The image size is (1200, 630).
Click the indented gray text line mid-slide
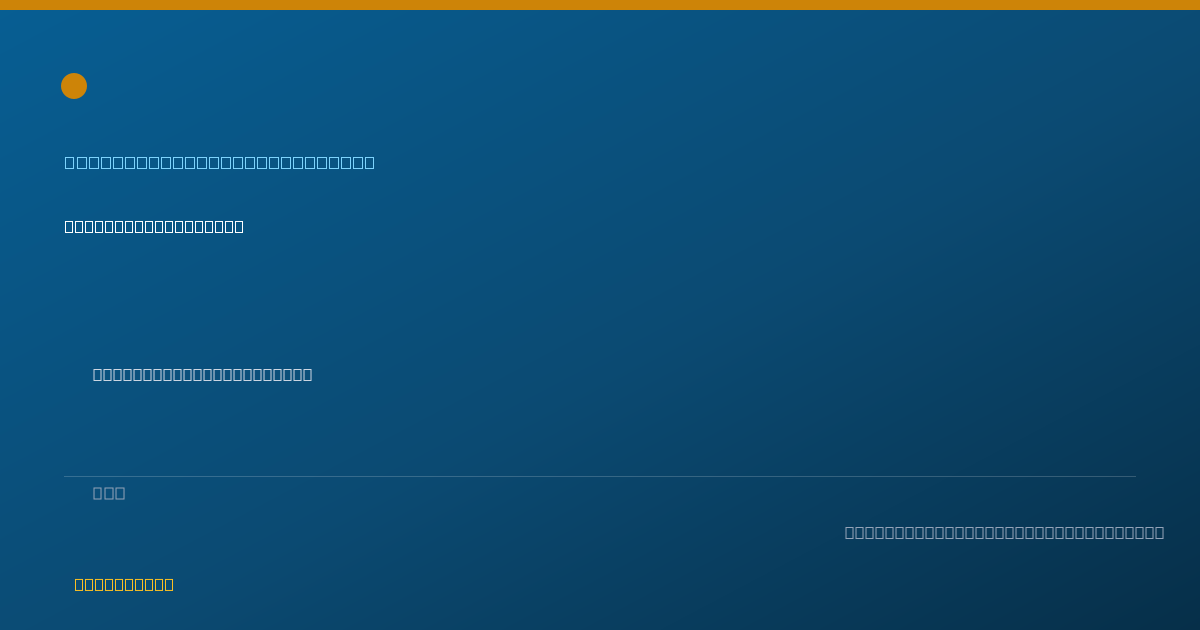click(203, 374)
